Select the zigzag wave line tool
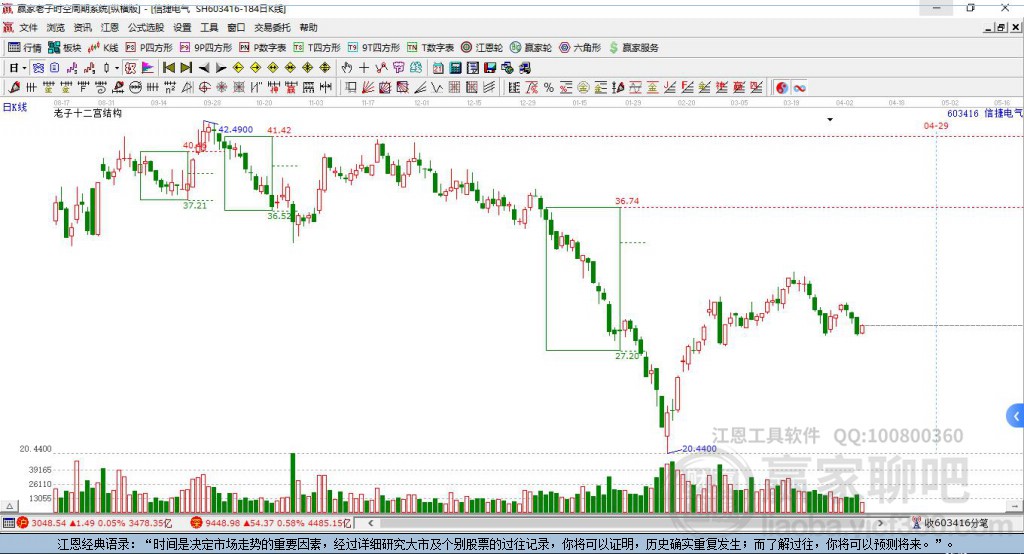The height and width of the screenshot is (554, 1024). click(x=436, y=88)
